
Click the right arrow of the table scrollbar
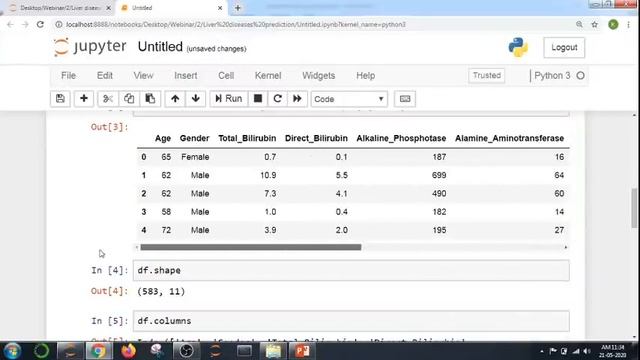[566, 247]
